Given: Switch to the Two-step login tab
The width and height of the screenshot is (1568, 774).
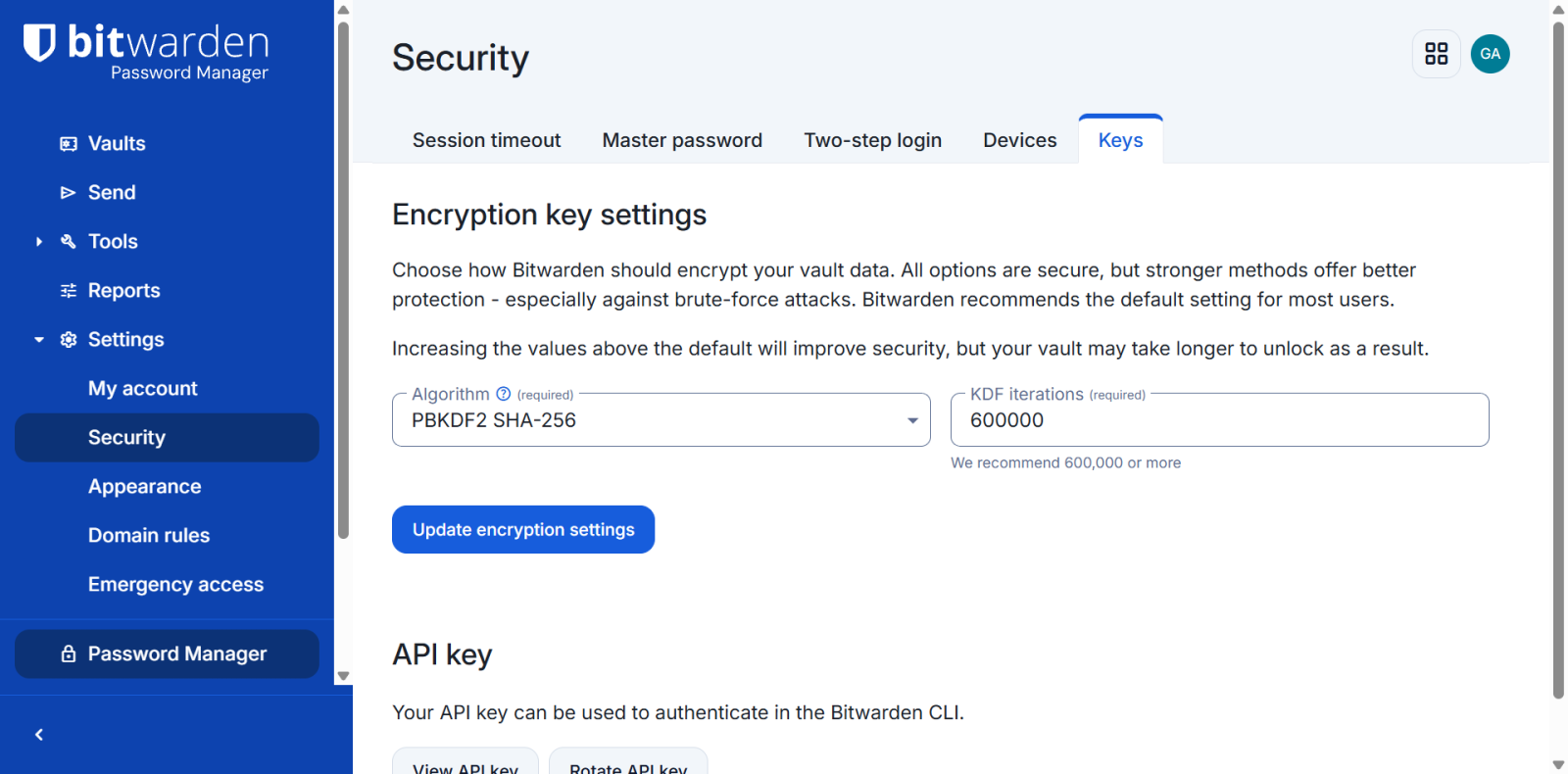Looking at the screenshot, I should point(872,140).
